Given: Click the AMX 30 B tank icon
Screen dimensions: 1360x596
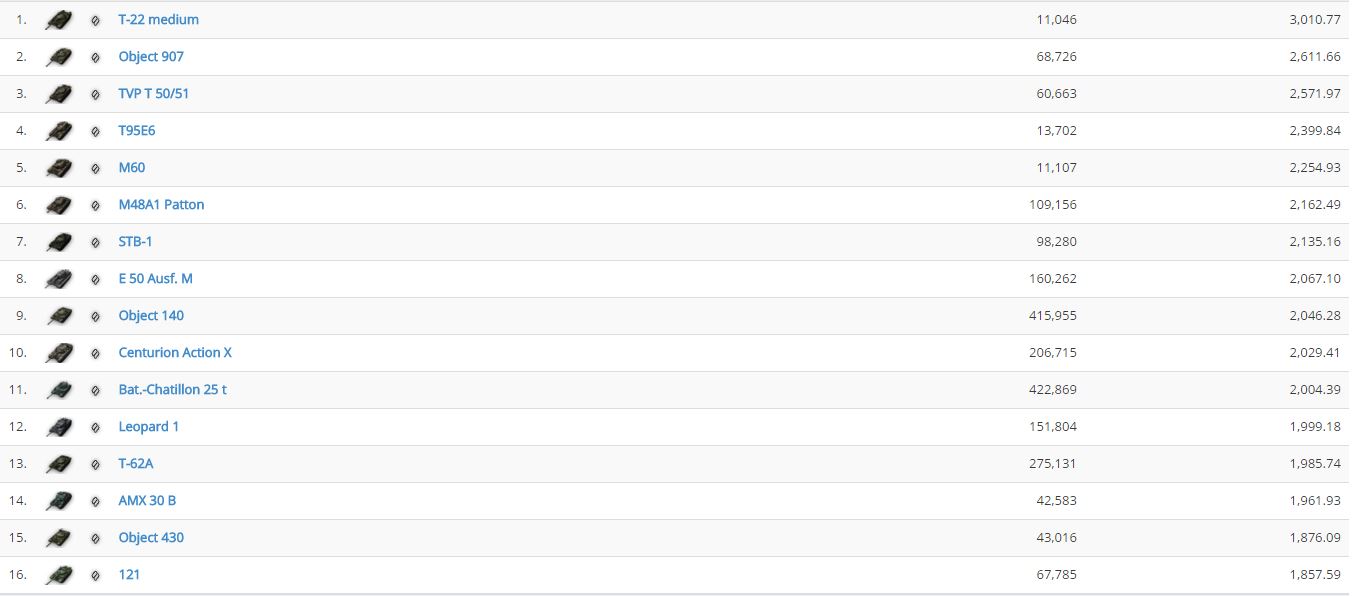Looking at the screenshot, I should [x=59, y=501].
